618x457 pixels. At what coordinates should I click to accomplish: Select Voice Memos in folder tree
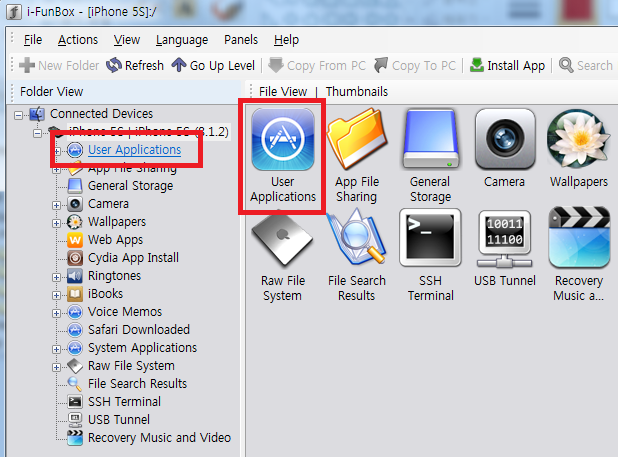point(125,312)
